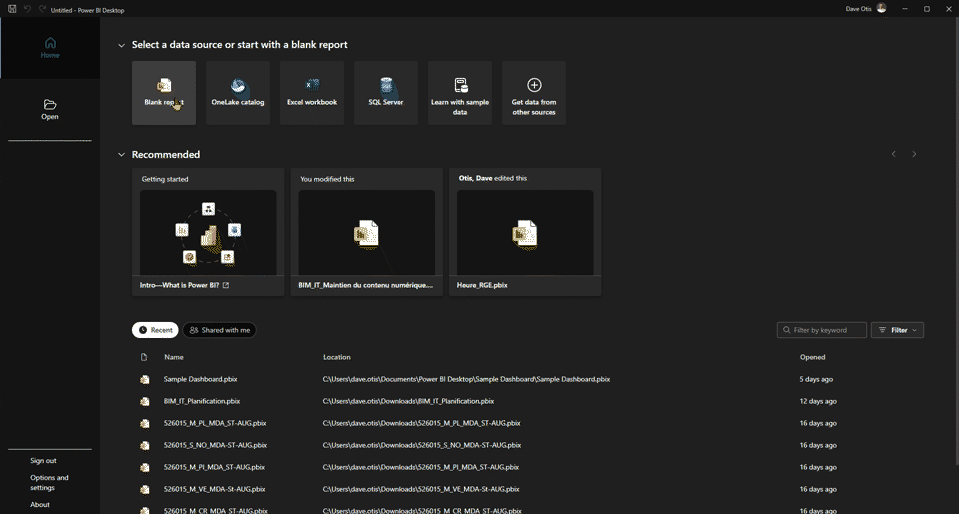Image resolution: width=959 pixels, height=514 pixels.
Task: Open the Getting started thumbnail card
Action: pyautogui.click(x=208, y=233)
